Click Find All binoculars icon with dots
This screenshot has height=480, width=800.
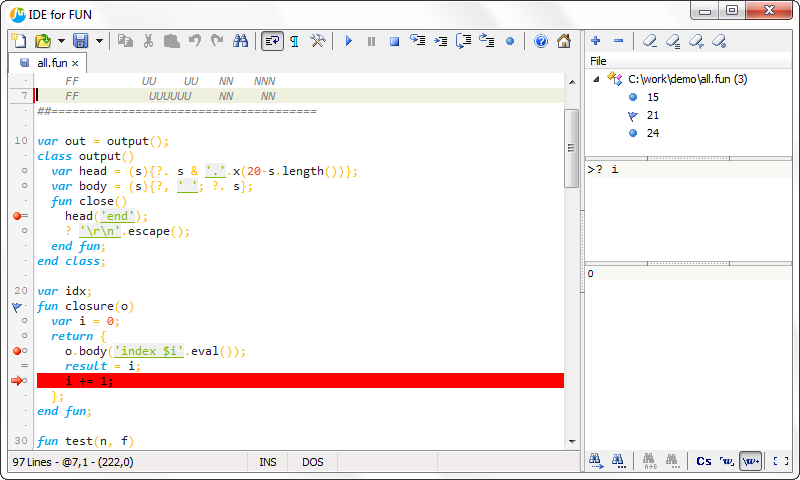tap(618, 461)
